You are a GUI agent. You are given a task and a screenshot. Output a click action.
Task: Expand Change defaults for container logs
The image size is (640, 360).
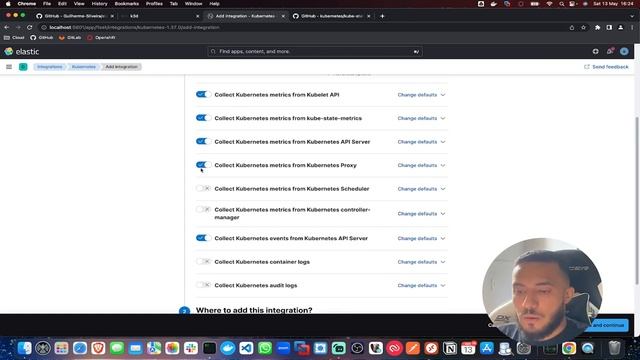point(421,262)
